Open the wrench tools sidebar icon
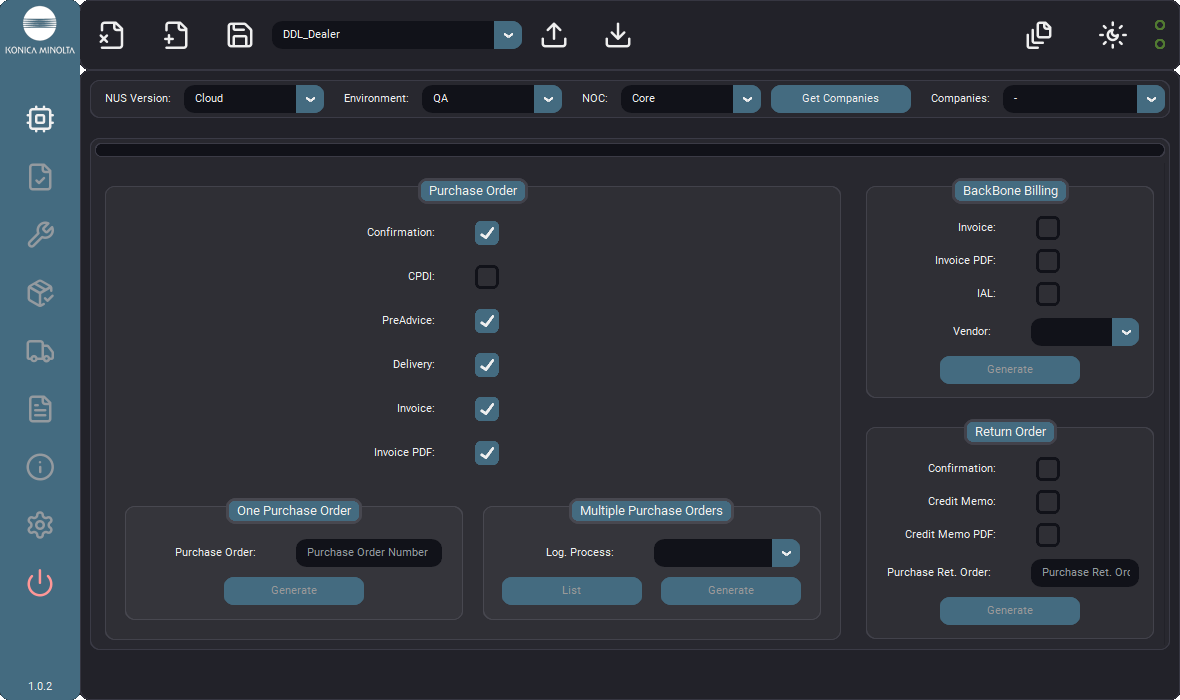The height and width of the screenshot is (700, 1180). (x=40, y=235)
